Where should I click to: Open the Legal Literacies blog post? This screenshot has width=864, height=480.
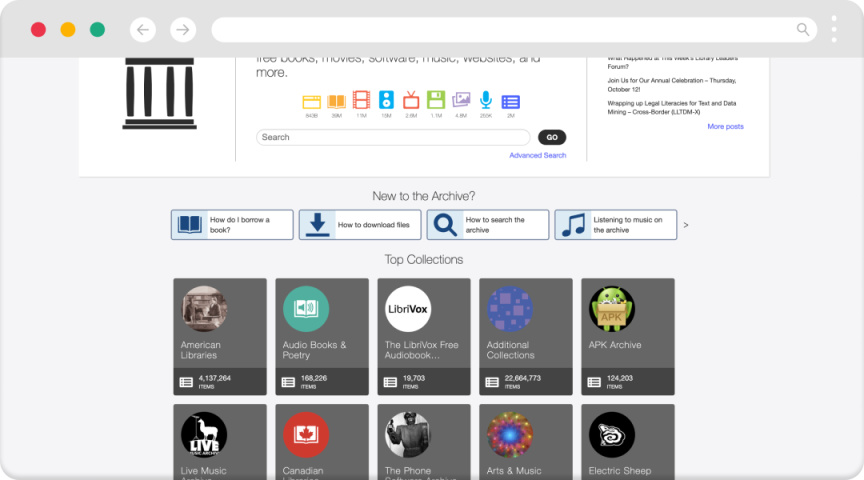pyautogui.click(x=672, y=107)
